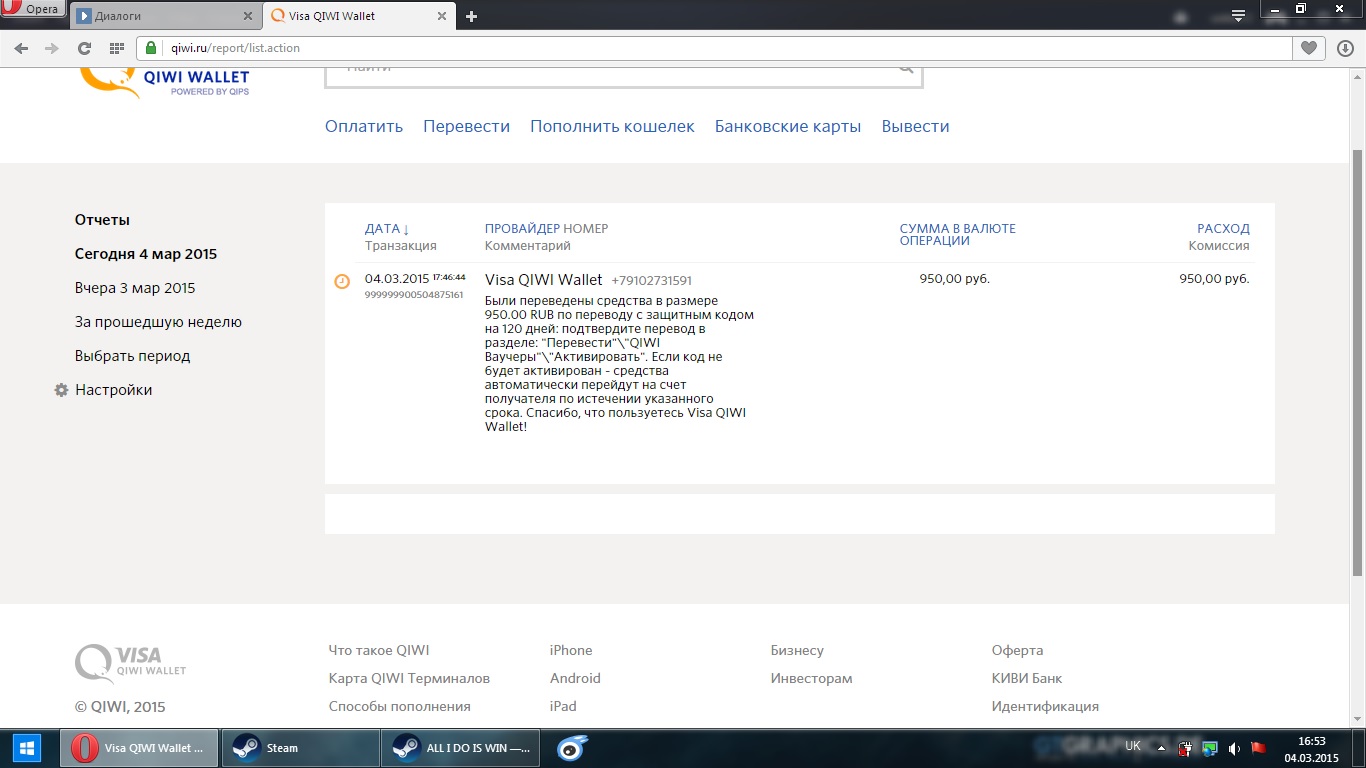Open the Windows Start button
The width and height of the screenshot is (1366, 768).
pyautogui.click(x=28, y=748)
